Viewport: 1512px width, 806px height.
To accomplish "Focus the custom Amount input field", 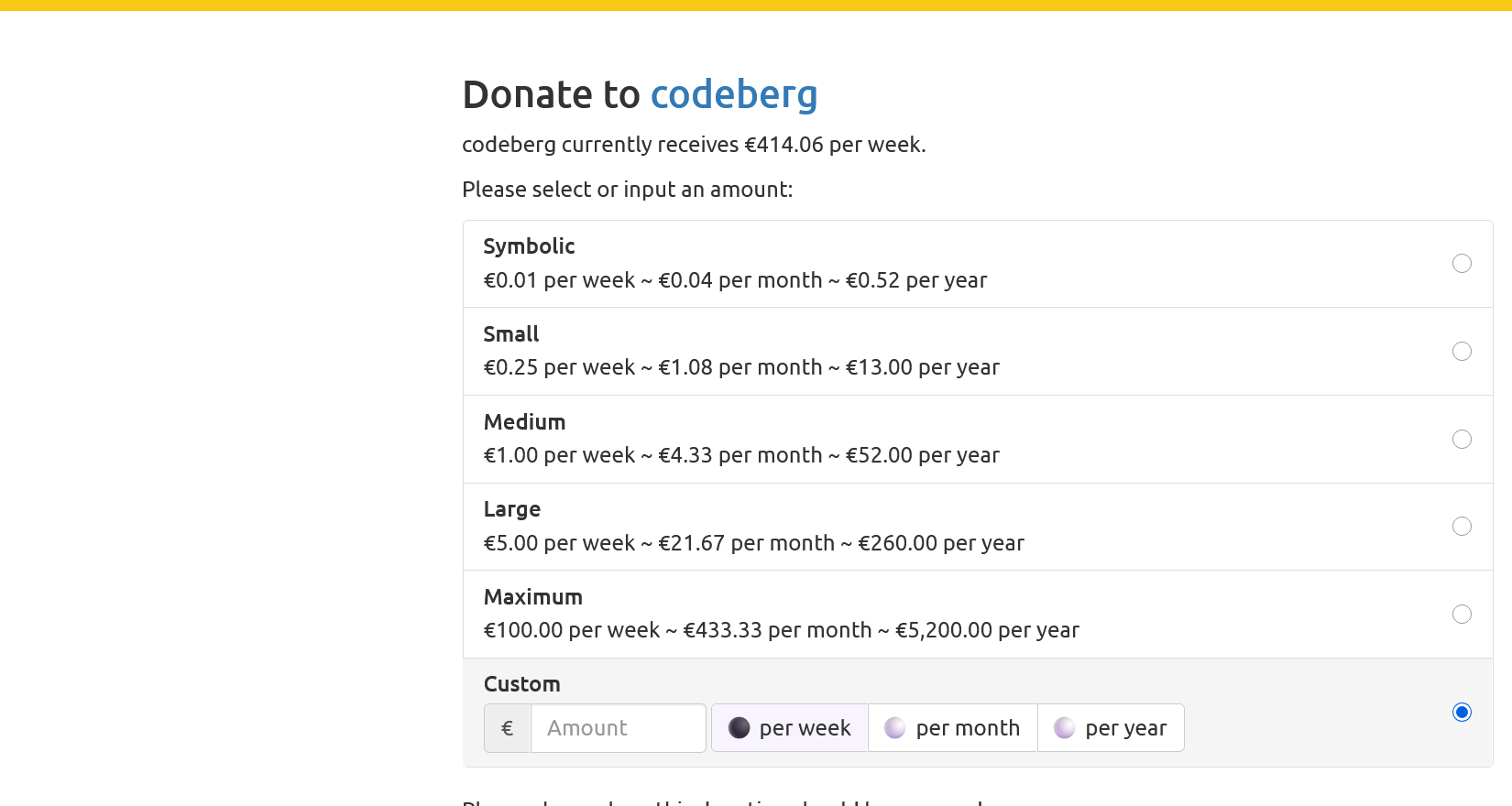I will click(x=618, y=728).
